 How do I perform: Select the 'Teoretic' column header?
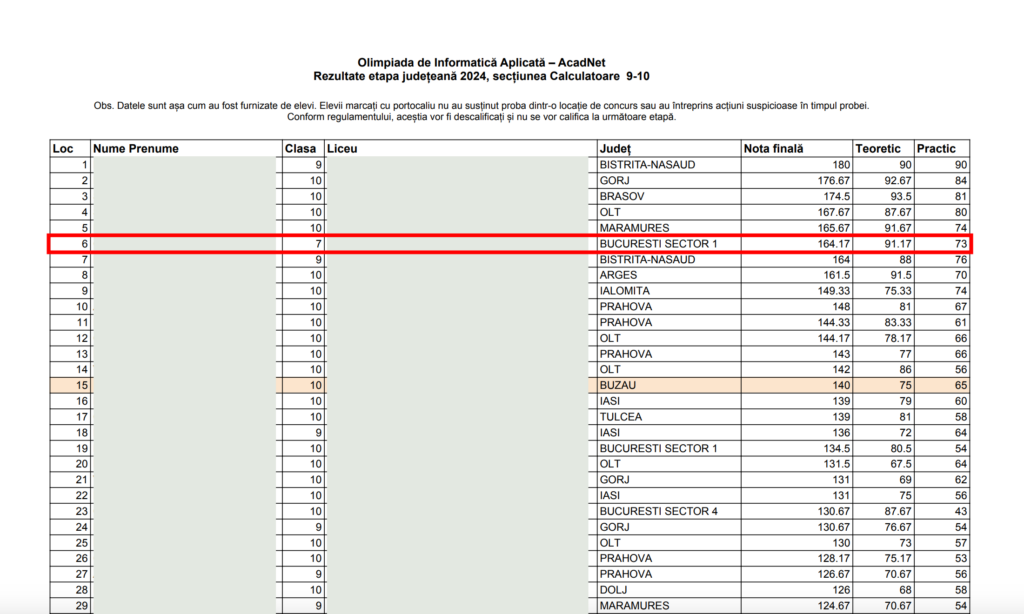pyautogui.click(x=880, y=149)
